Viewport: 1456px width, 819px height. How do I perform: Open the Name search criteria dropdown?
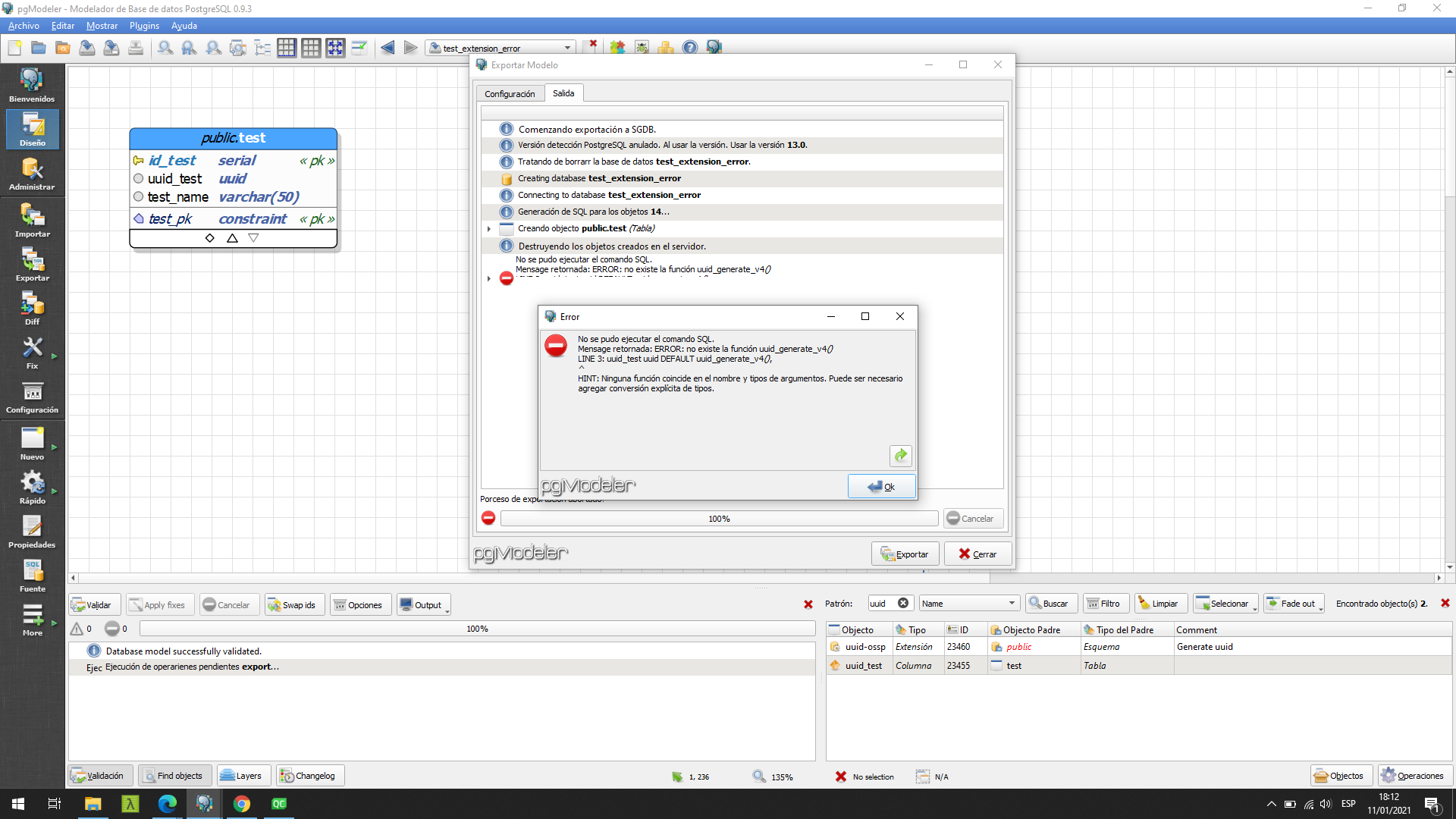coord(968,602)
